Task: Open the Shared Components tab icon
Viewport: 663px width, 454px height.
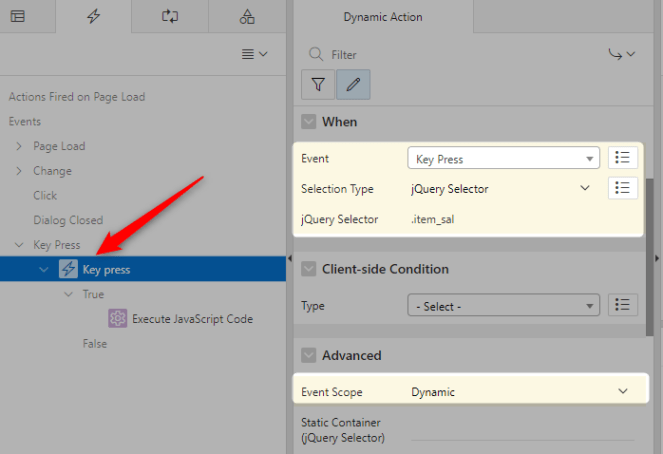Action: click(246, 17)
